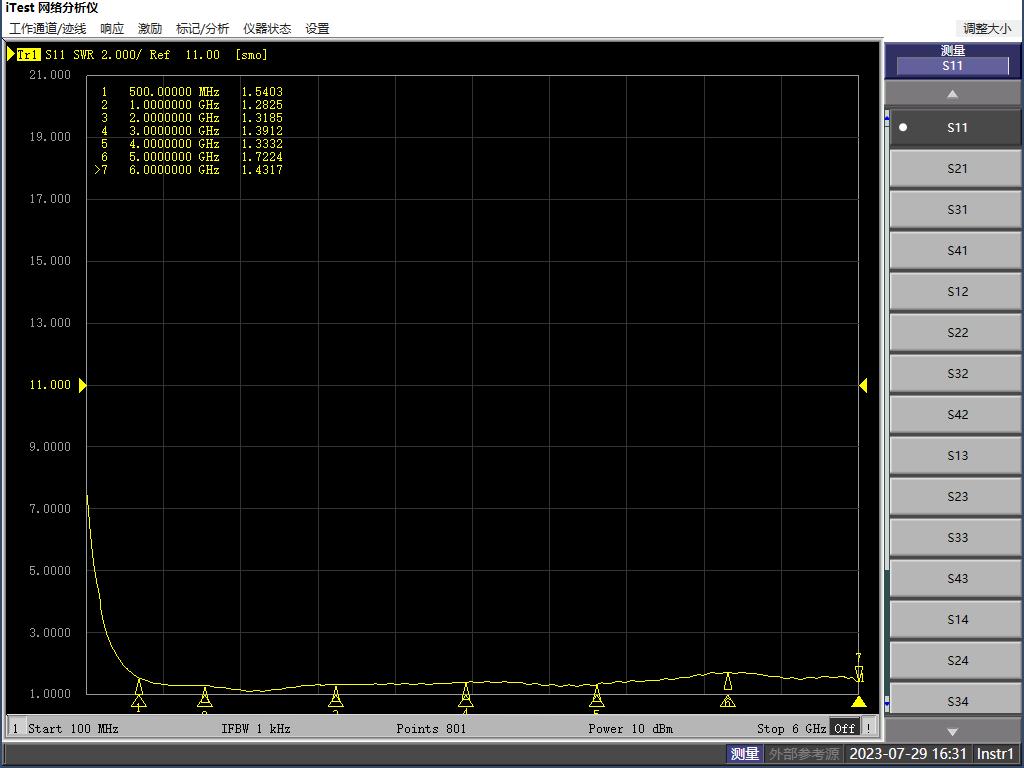Click the Tr1 trace label
This screenshot has width=1024, height=768.
[x=28, y=55]
